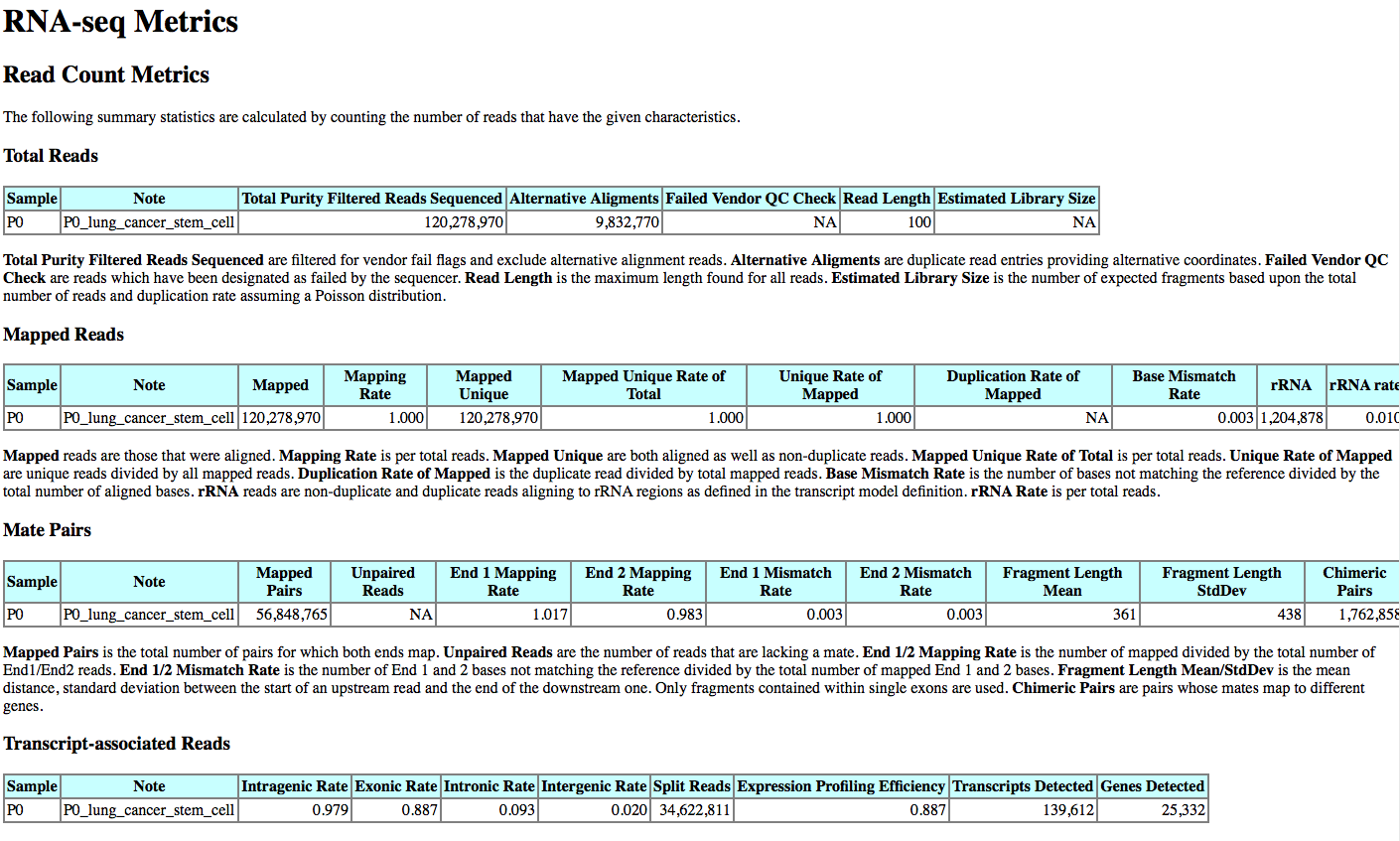Click the Alternative Aligments column header
The image size is (1400, 841).
[x=584, y=198]
